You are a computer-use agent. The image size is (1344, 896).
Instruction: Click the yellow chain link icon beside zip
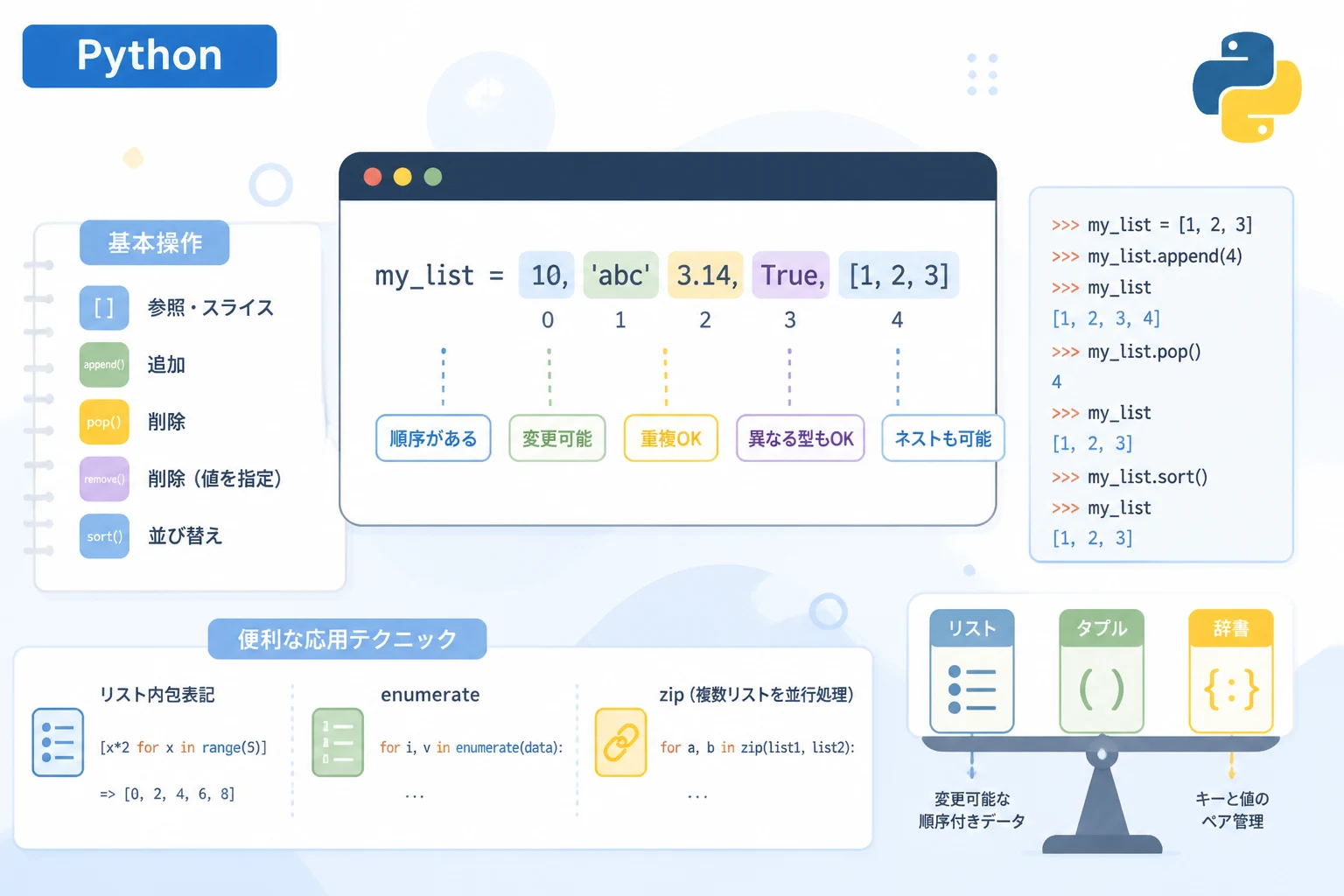620,743
